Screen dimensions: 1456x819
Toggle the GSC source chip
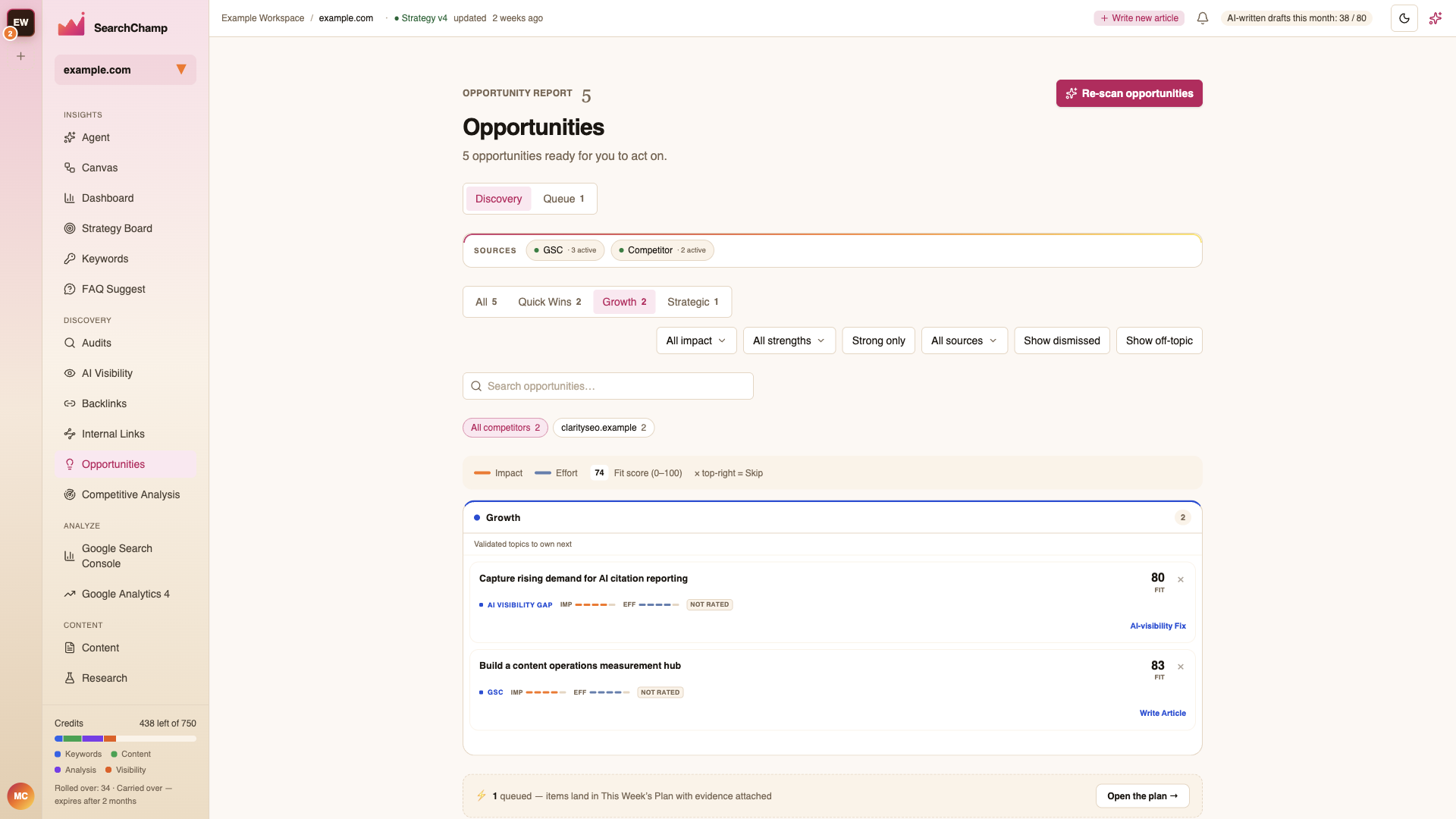click(565, 250)
